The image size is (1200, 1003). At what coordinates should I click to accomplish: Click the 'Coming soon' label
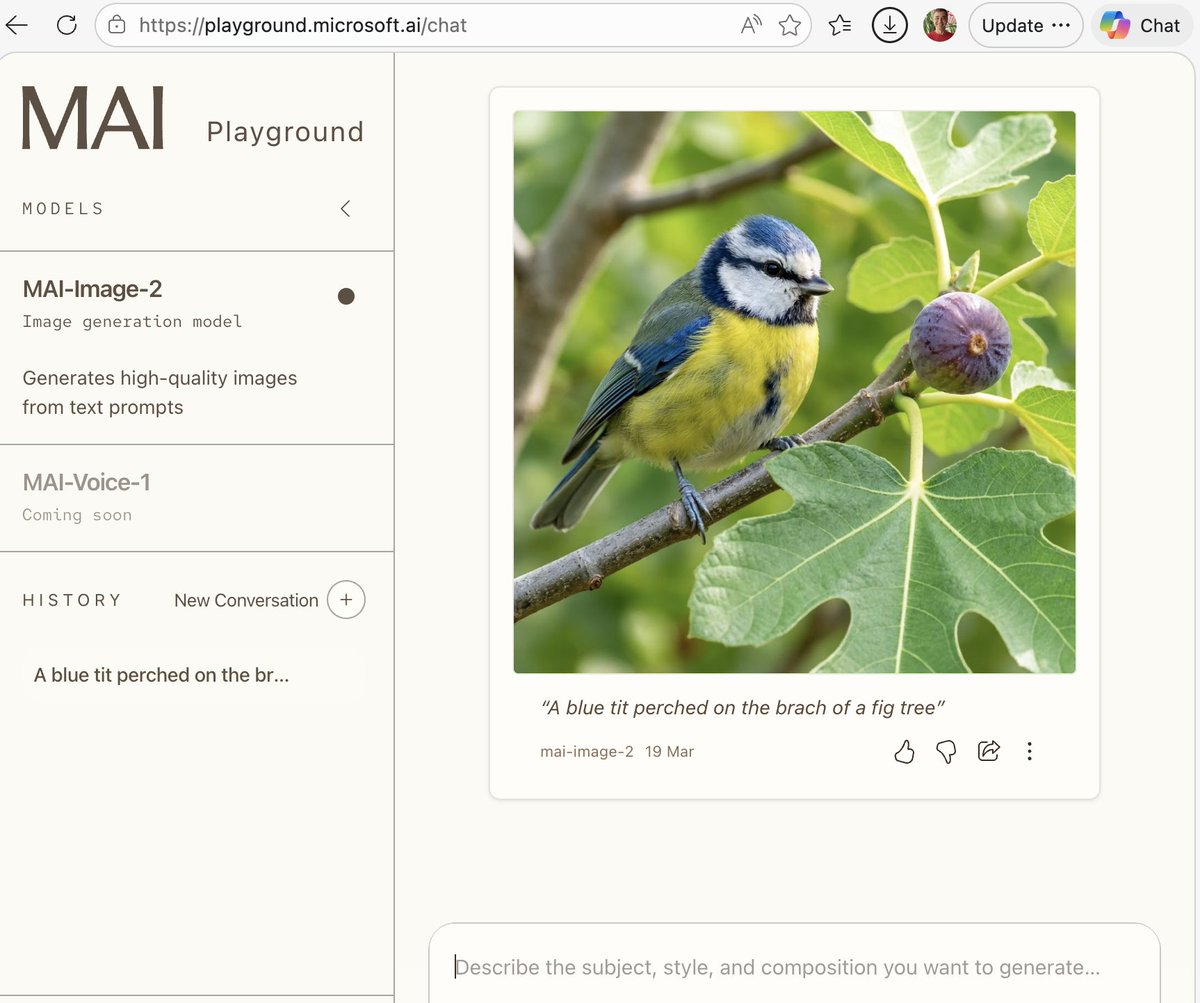click(77, 515)
